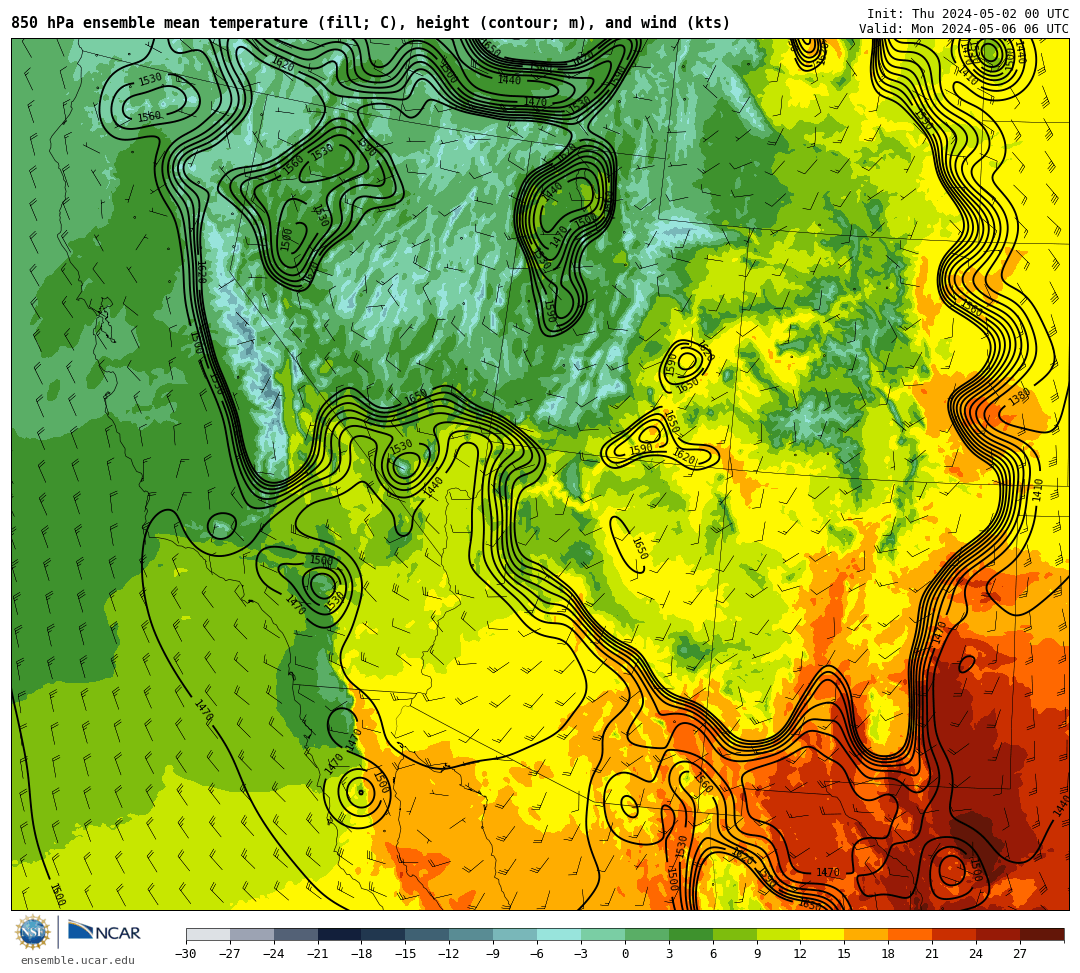This screenshot has width=1080, height=973.
Task: Pick the colorbar swatch between -18 and -15
Action: (384, 934)
